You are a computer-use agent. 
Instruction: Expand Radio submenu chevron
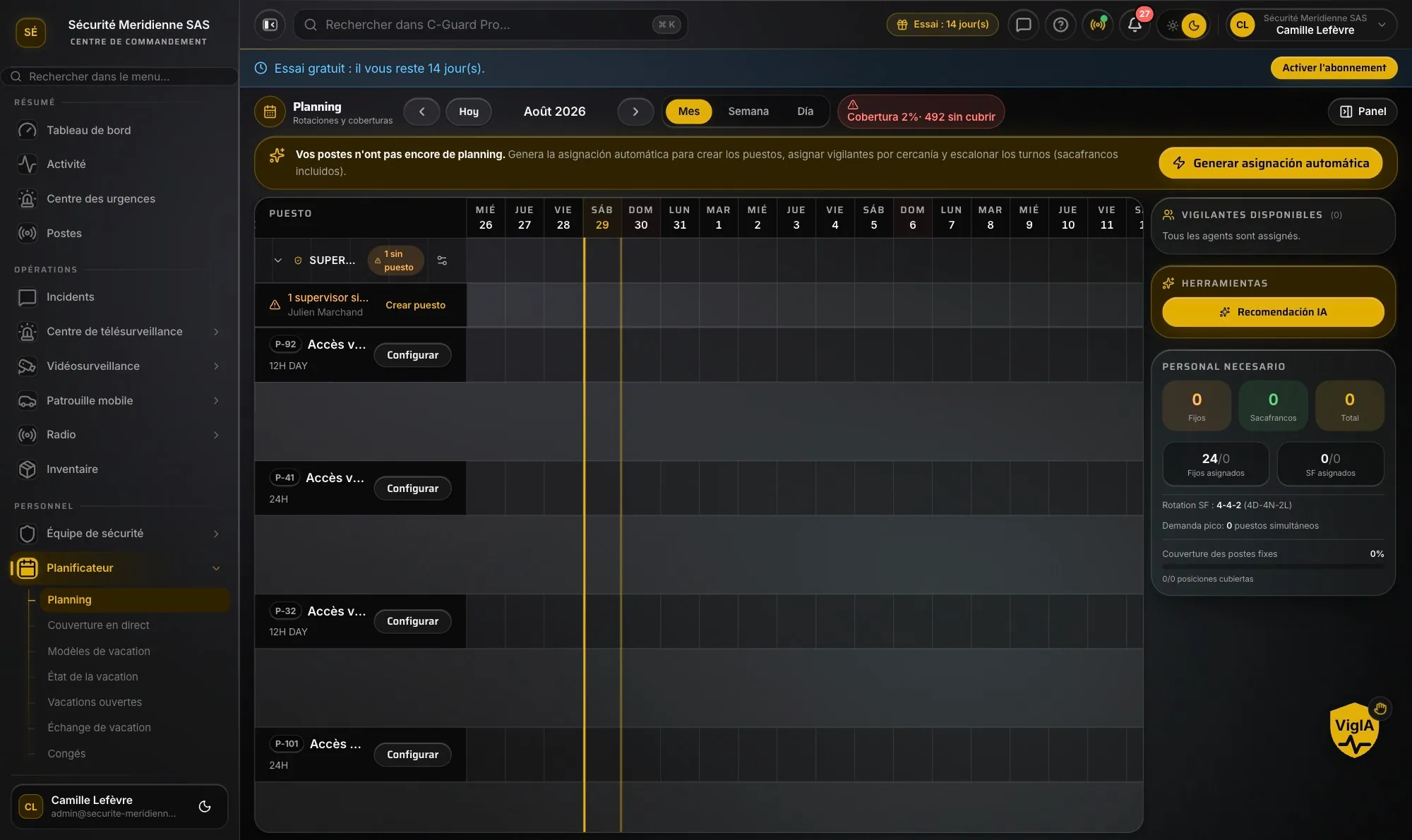pyautogui.click(x=216, y=435)
